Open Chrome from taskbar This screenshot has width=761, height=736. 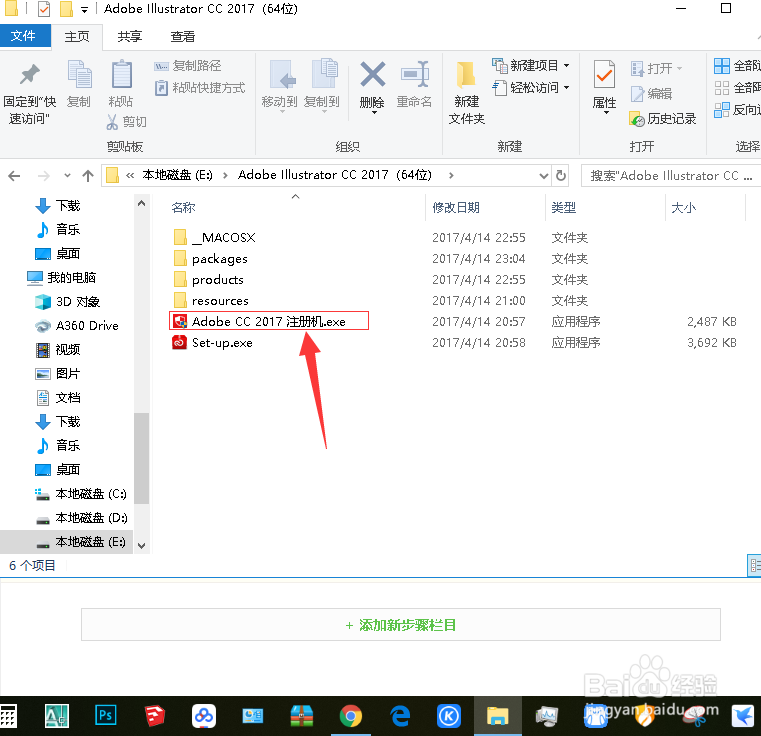[350, 716]
